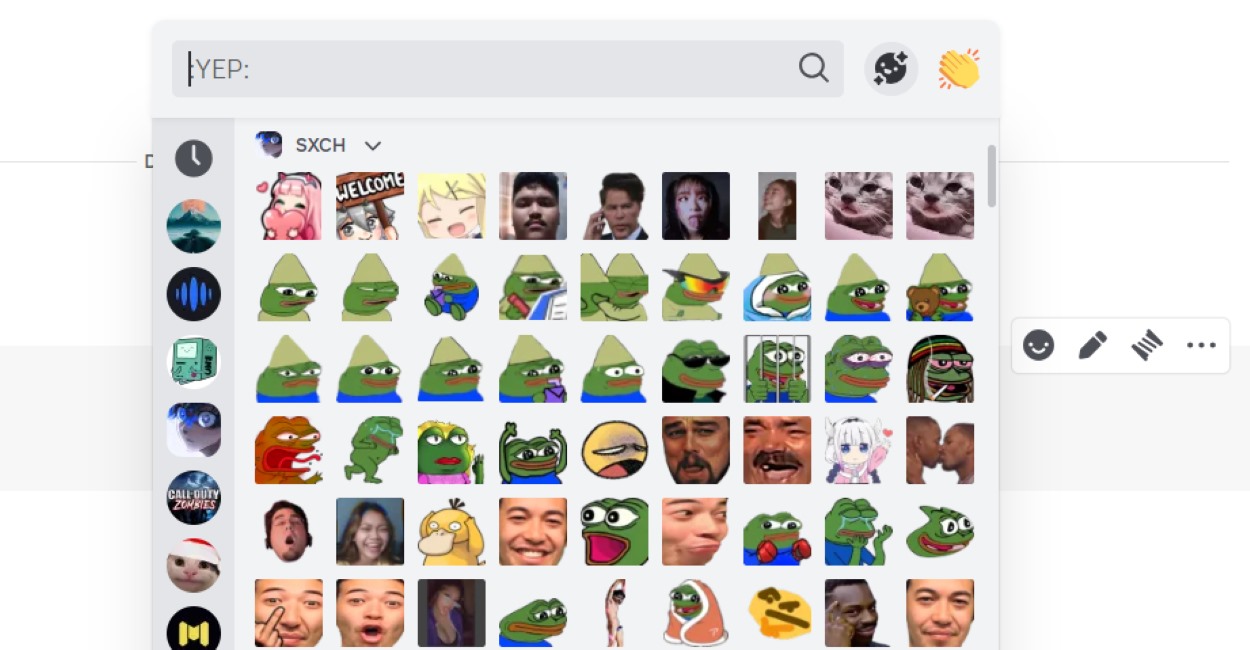Pick the yellow Psyduck emoji
The width and height of the screenshot is (1250, 650).
click(x=452, y=532)
